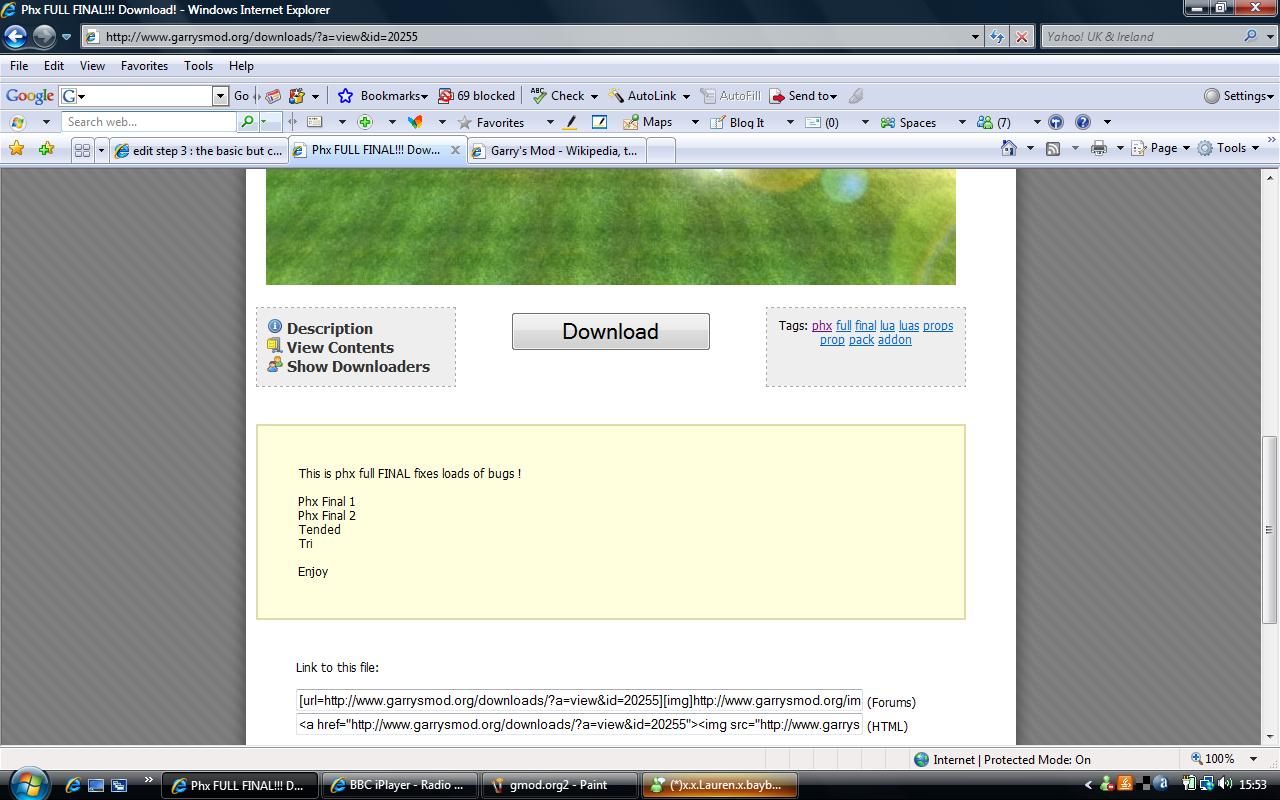Click the highlighter pen icon
Screen dimensions: 1280x800
(x=570, y=122)
